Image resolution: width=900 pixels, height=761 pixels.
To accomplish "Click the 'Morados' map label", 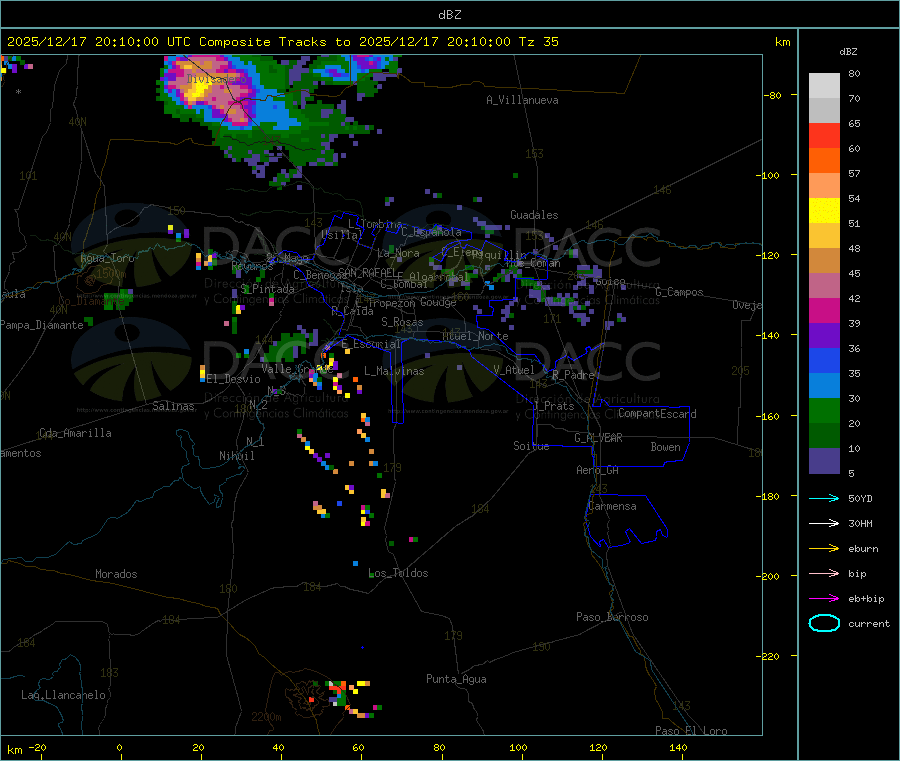I will pos(116,574).
